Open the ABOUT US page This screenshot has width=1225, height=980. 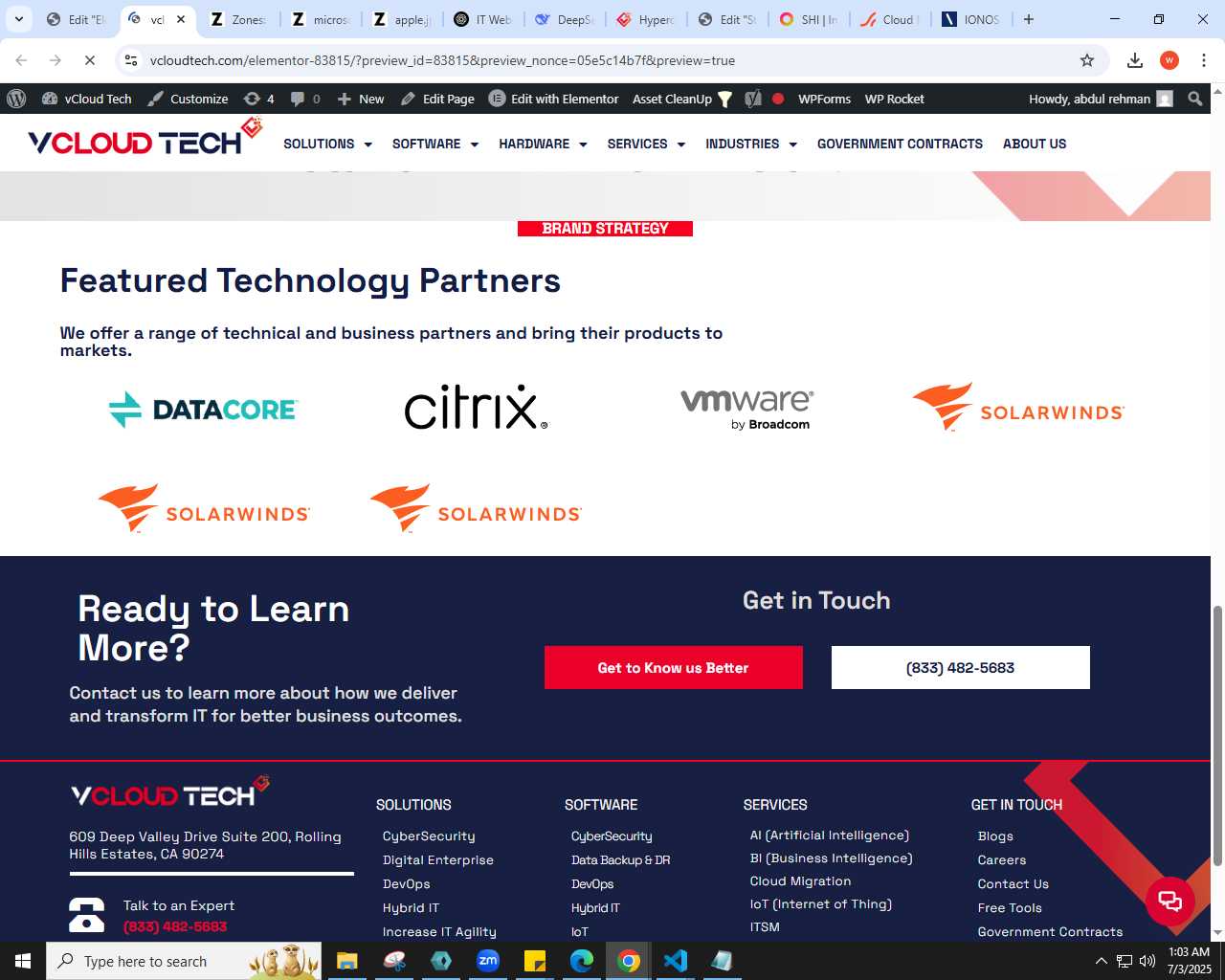point(1035,144)
